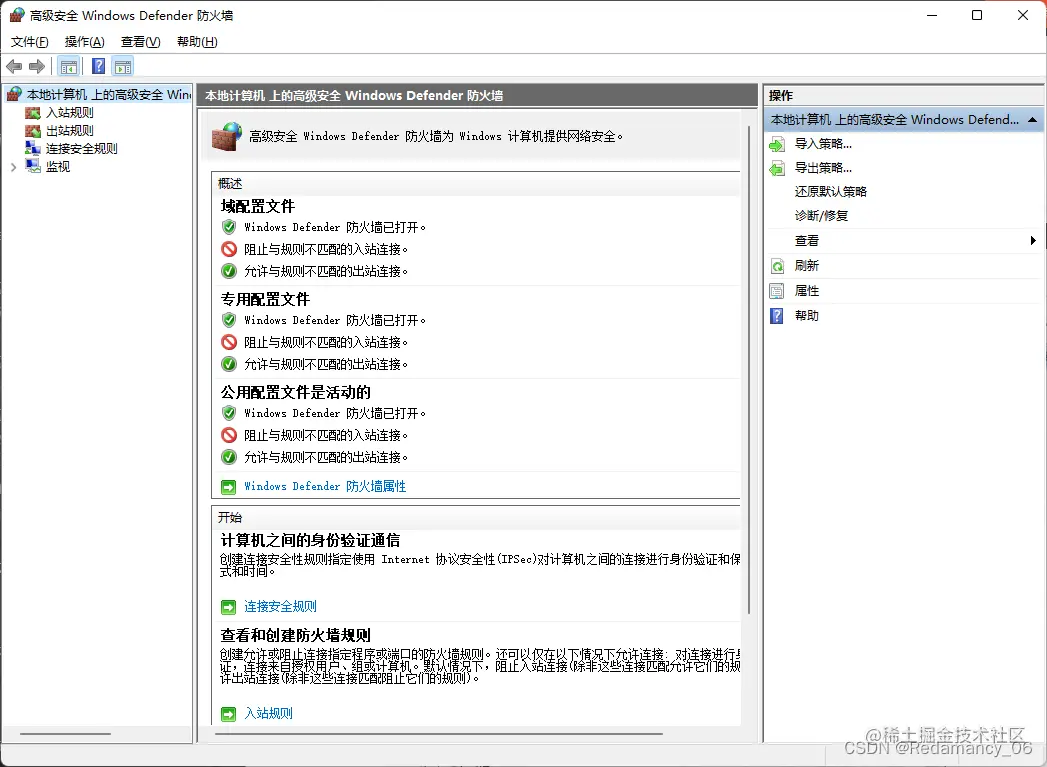The width and height of the screenshot is (1047, 767).
Task: Click the 公用配置文件是活动的 heading
Action: 296,393
